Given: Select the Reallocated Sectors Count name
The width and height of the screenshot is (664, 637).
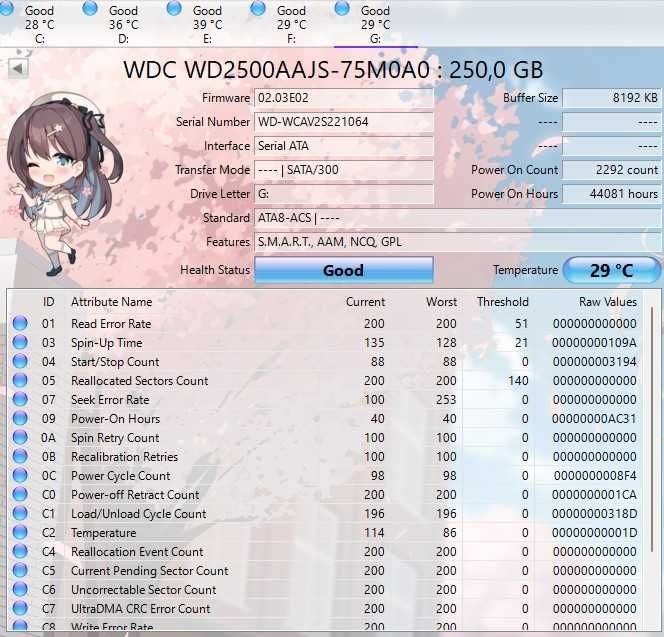Looking at the screenshot, I should (139, 380).
